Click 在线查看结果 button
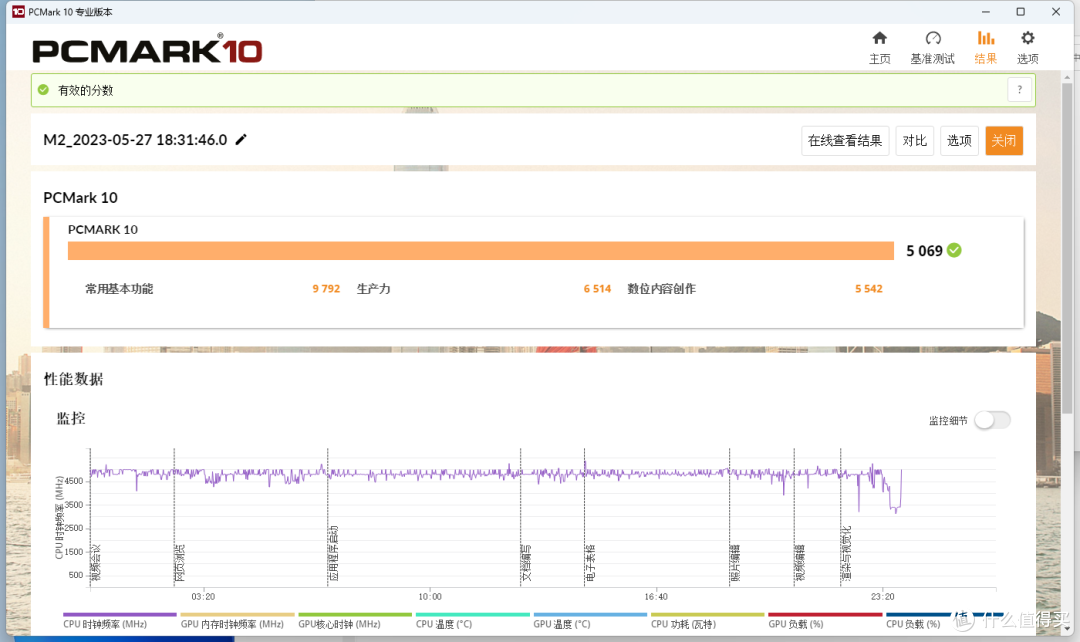The image size is (1080, 642). [845, 141]
